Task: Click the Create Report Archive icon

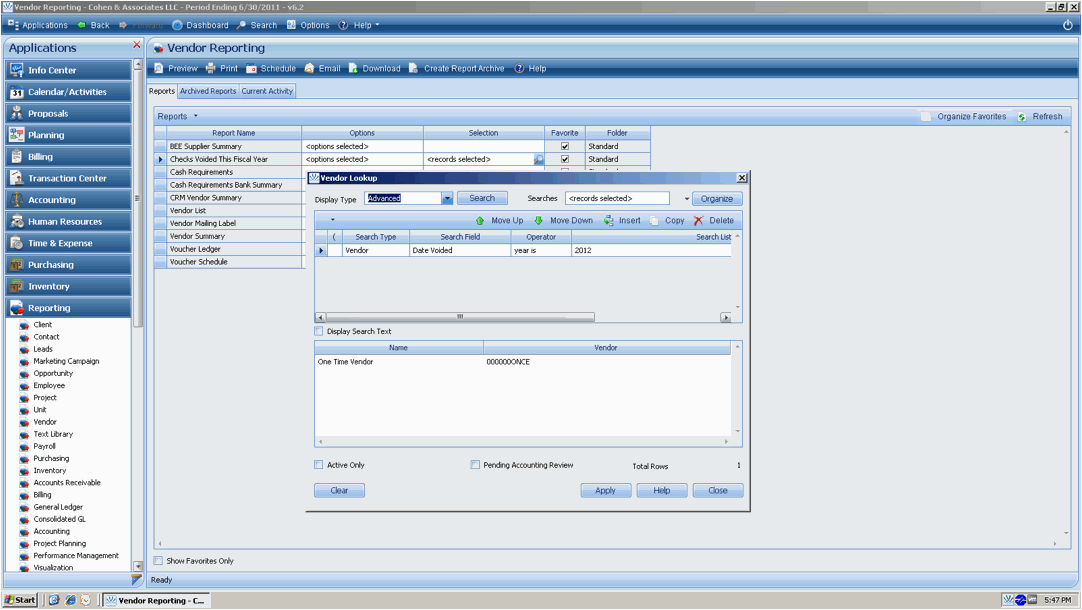Action: tap(414, 69)
